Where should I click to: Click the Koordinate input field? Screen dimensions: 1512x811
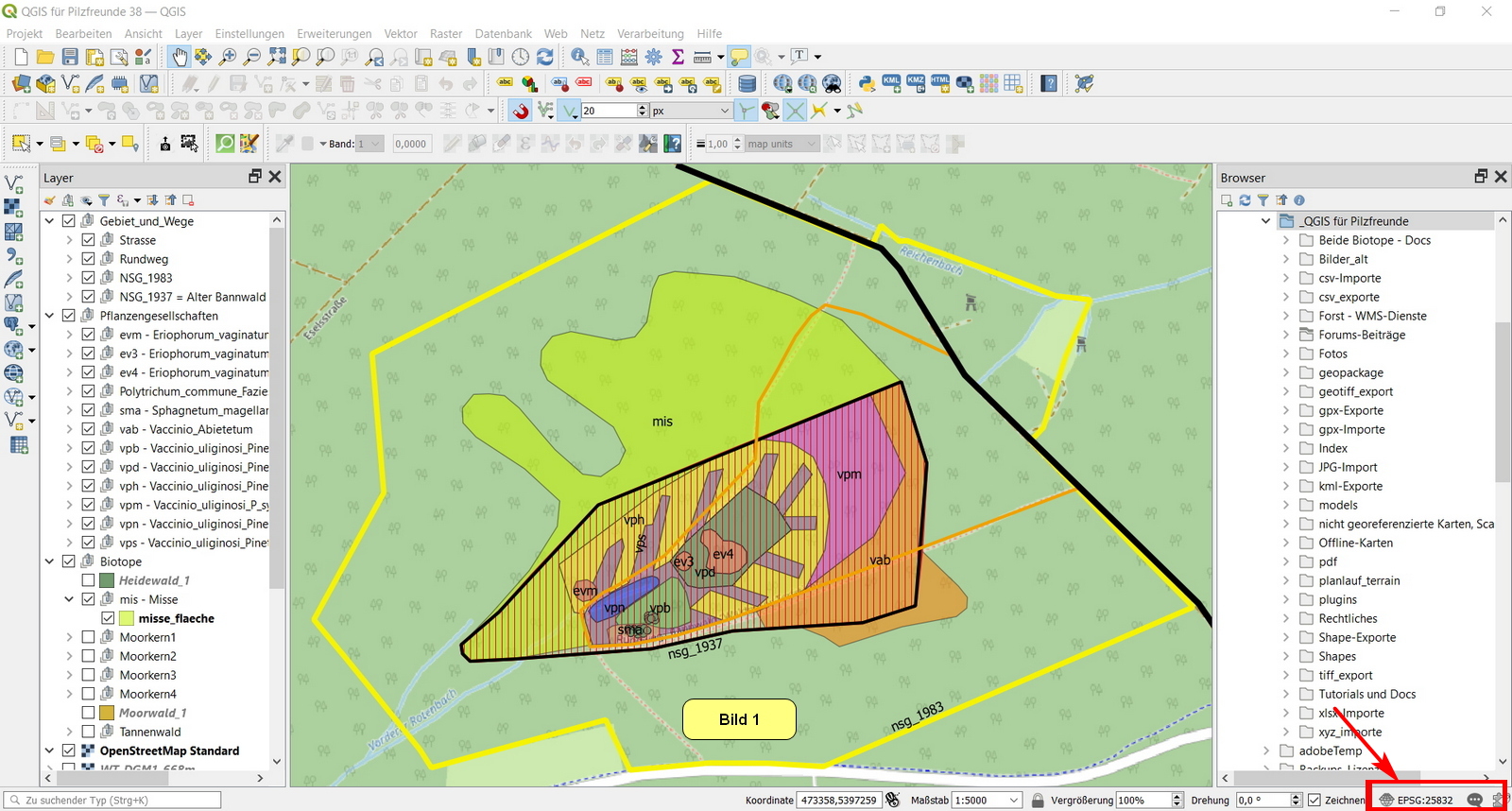[x=838, y=800]
